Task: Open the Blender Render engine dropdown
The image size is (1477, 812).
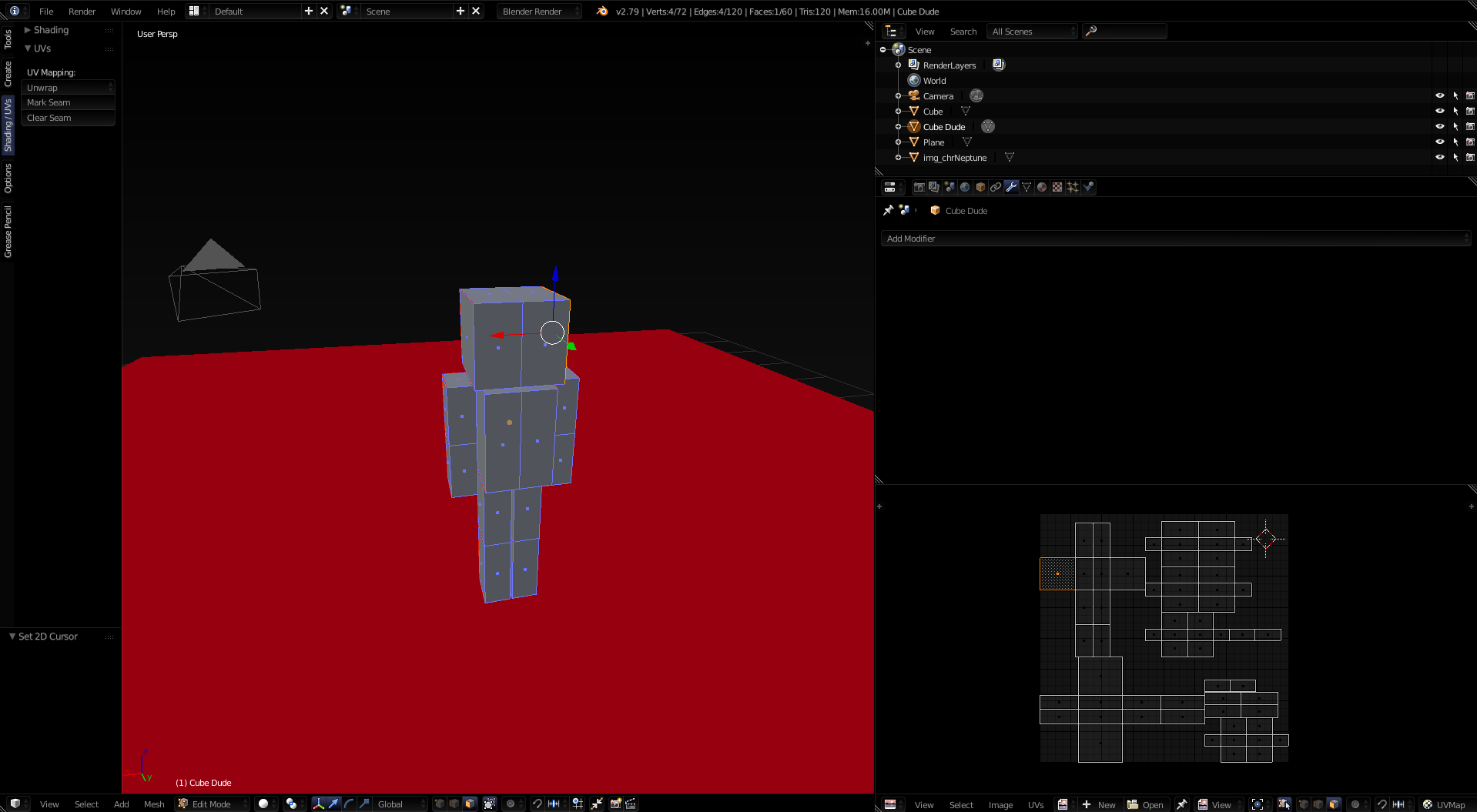Action: click(x=539, y=11)
